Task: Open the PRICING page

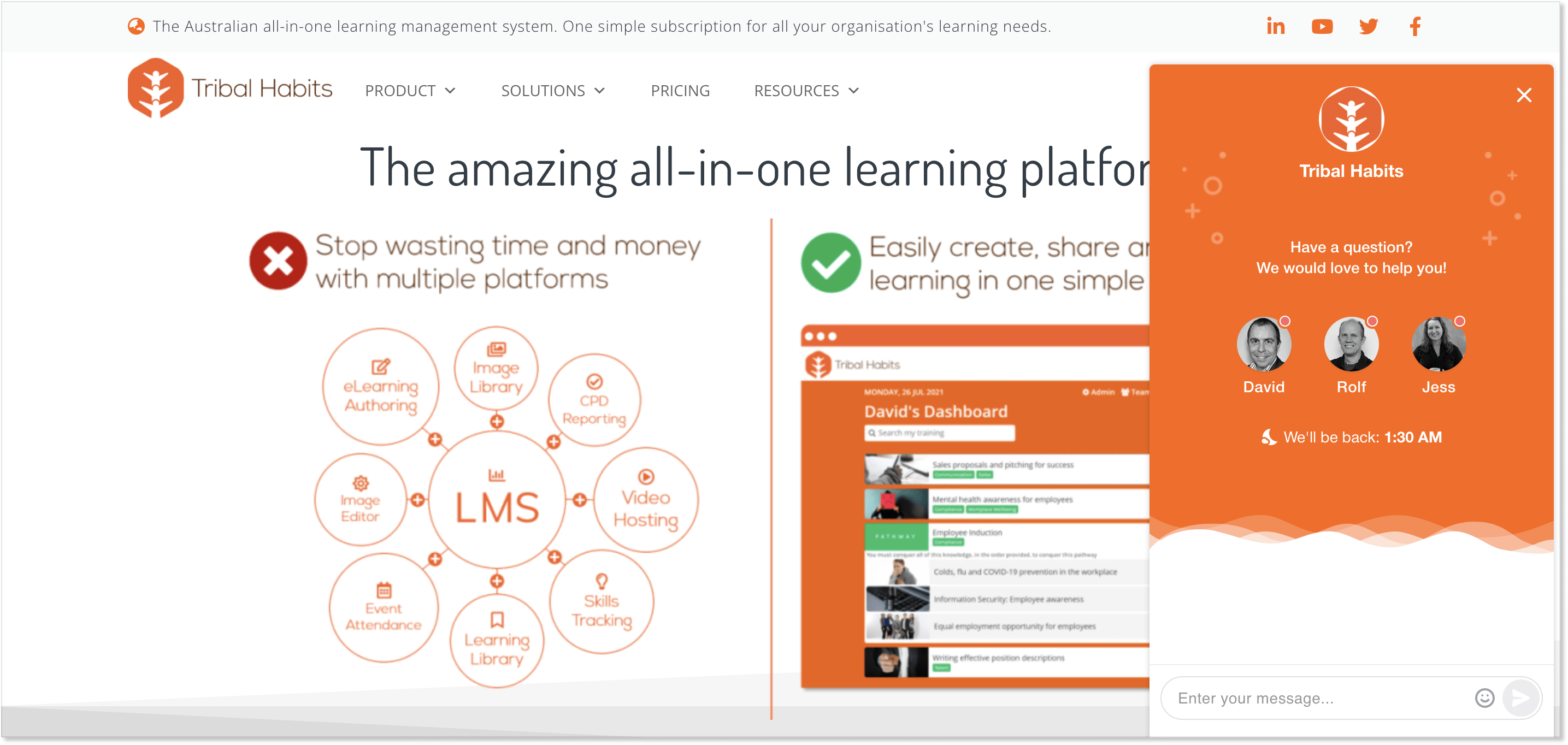Action: 680,91
